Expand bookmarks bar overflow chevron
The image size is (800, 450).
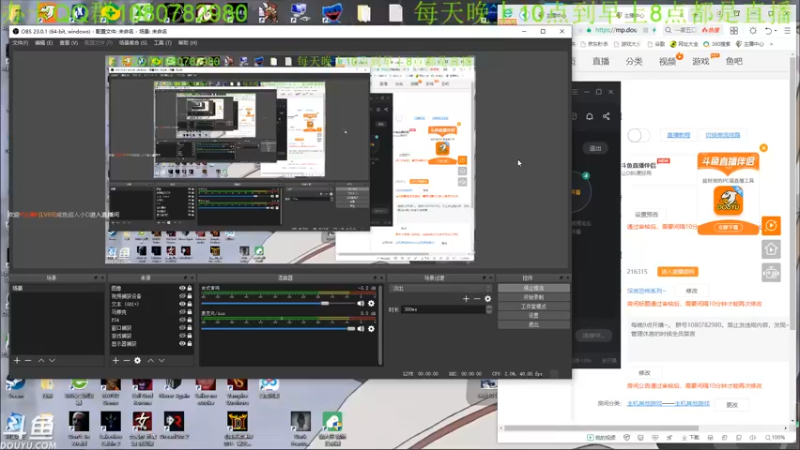point(771,44)
